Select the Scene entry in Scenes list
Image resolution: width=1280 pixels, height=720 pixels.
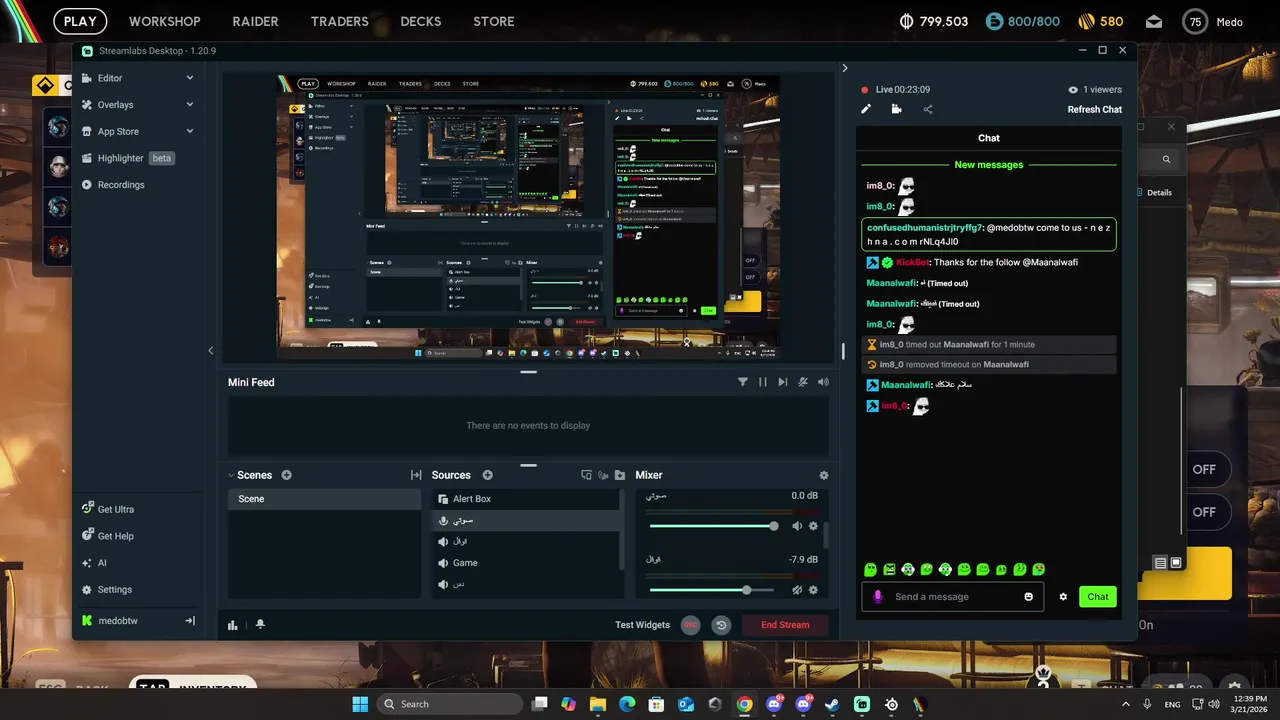click(324, 499)
